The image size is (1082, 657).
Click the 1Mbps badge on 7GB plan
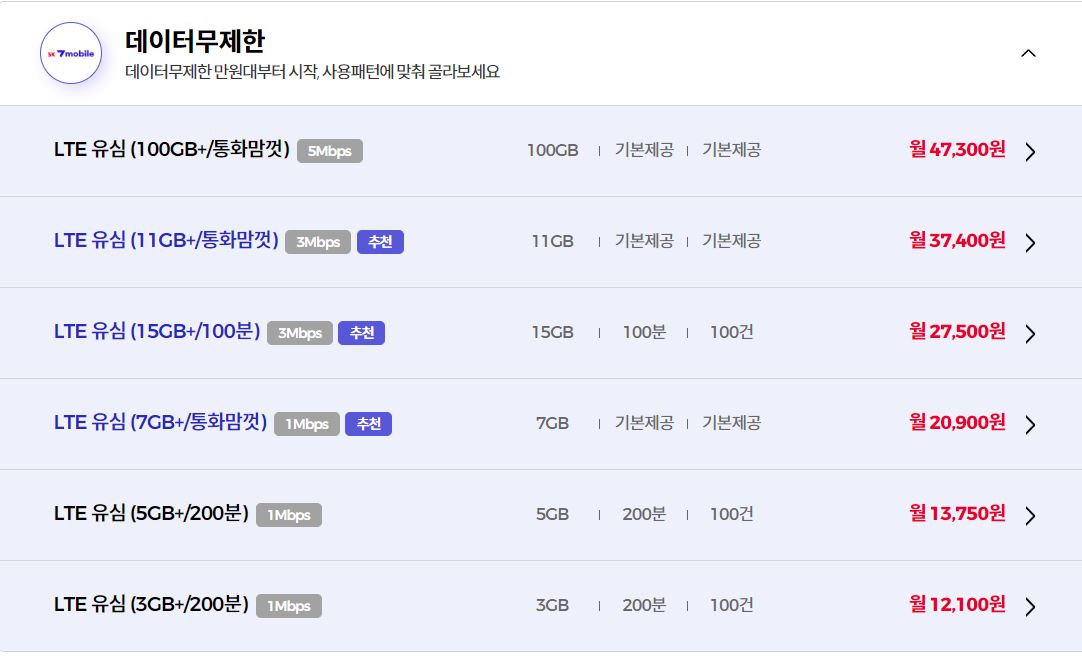click(x=306, y=424)
